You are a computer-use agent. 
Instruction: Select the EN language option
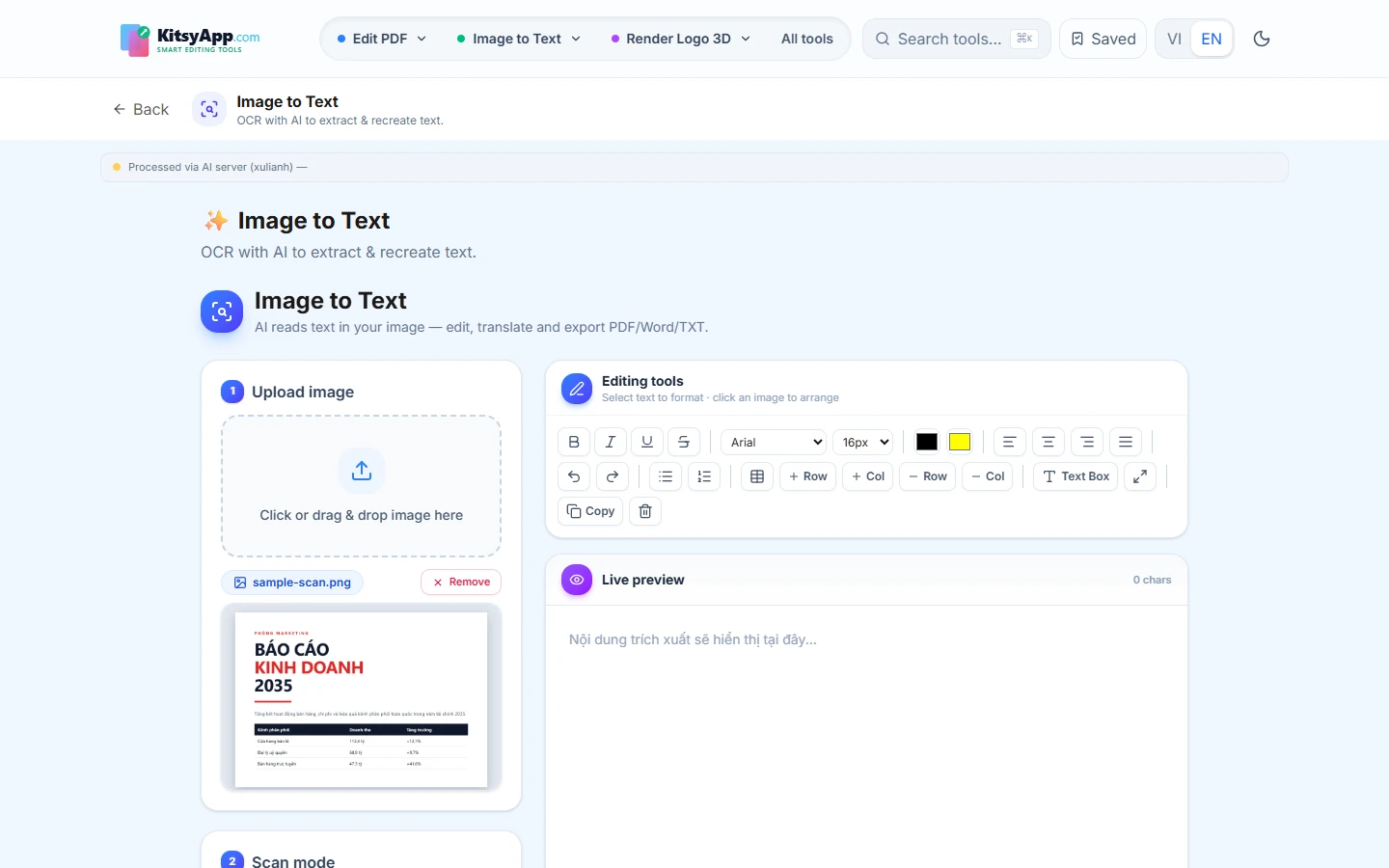click(x=1212, y=39)
